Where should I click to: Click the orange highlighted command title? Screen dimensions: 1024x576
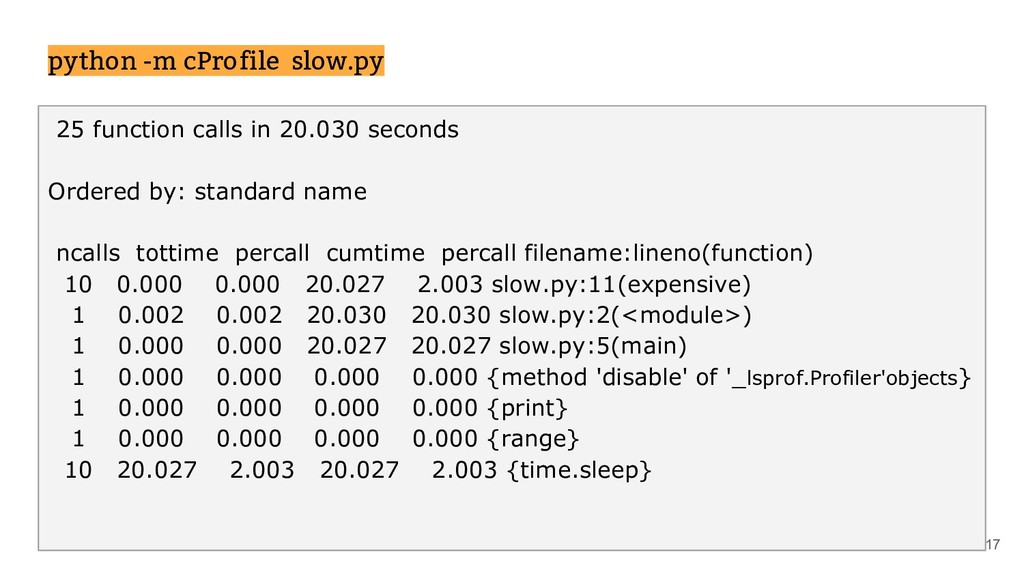pos(216,61)
